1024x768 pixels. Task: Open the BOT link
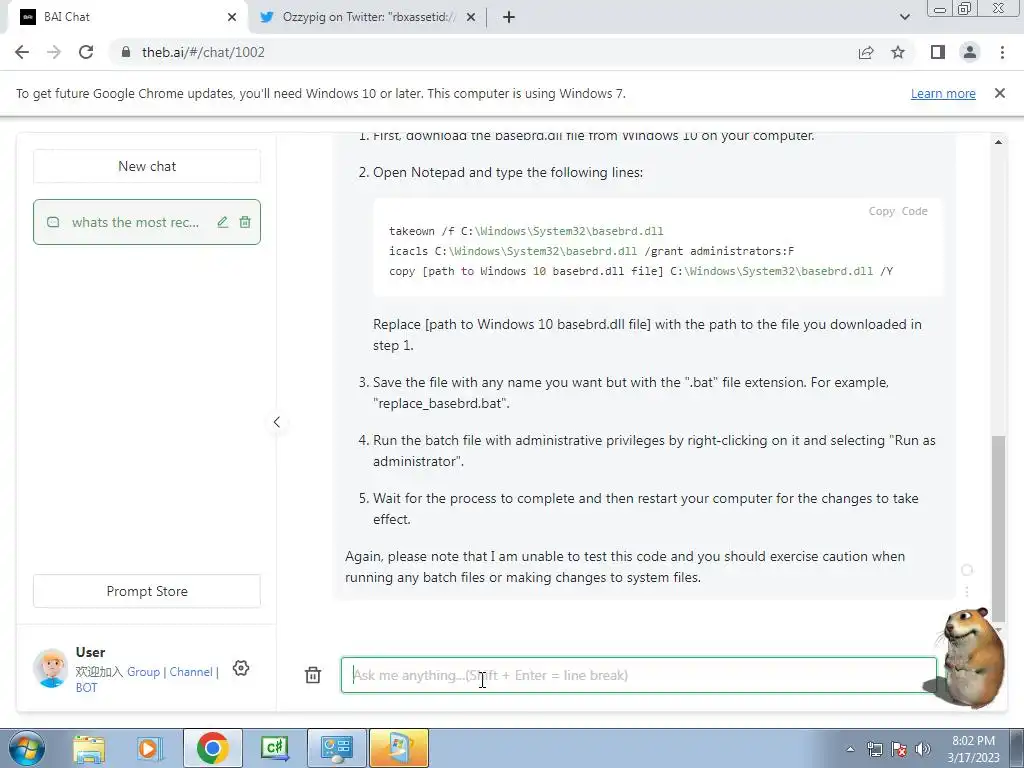86,688
